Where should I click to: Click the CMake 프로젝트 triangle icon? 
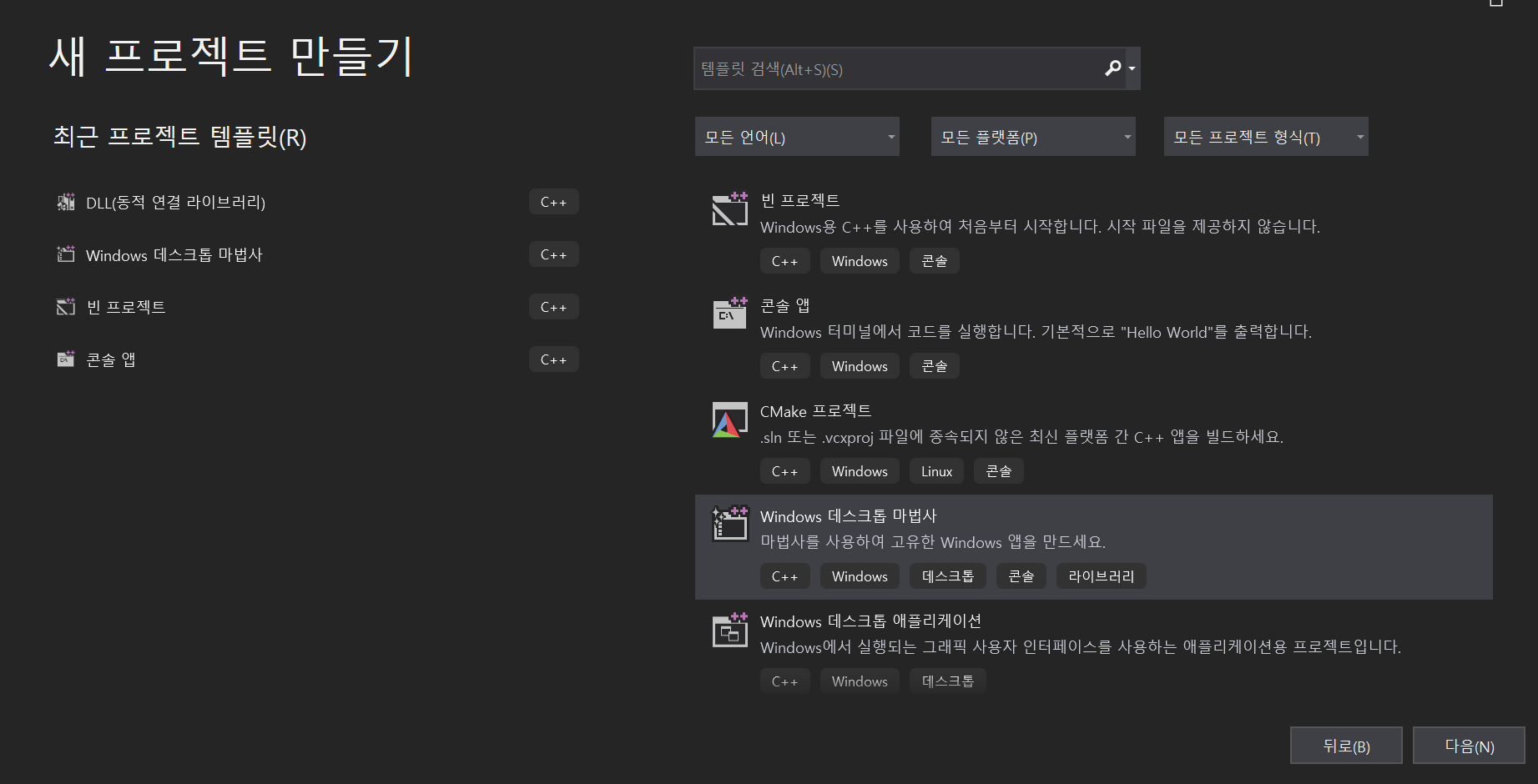pyautogui.click(x=729, y=420)
